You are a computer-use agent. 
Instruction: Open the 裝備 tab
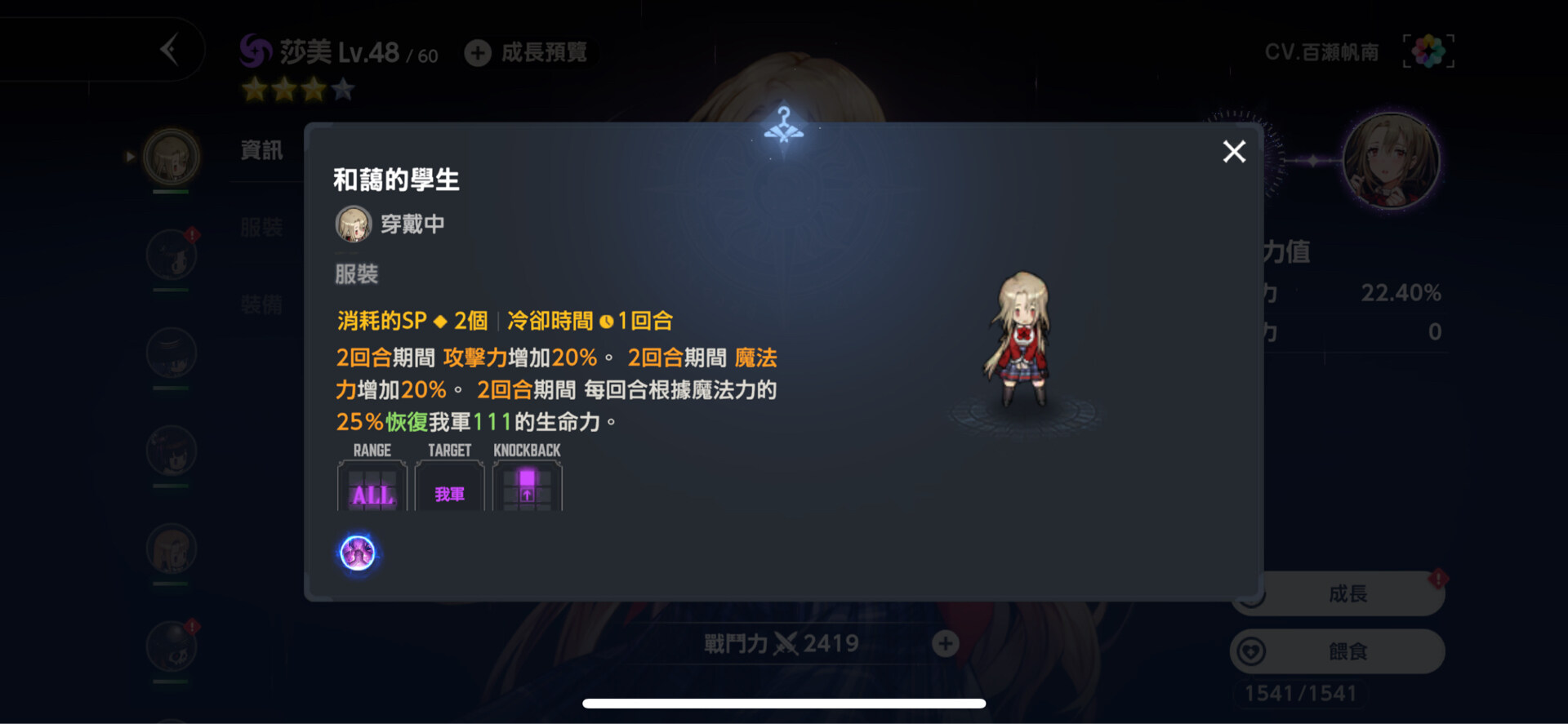(x=261, y=305)
